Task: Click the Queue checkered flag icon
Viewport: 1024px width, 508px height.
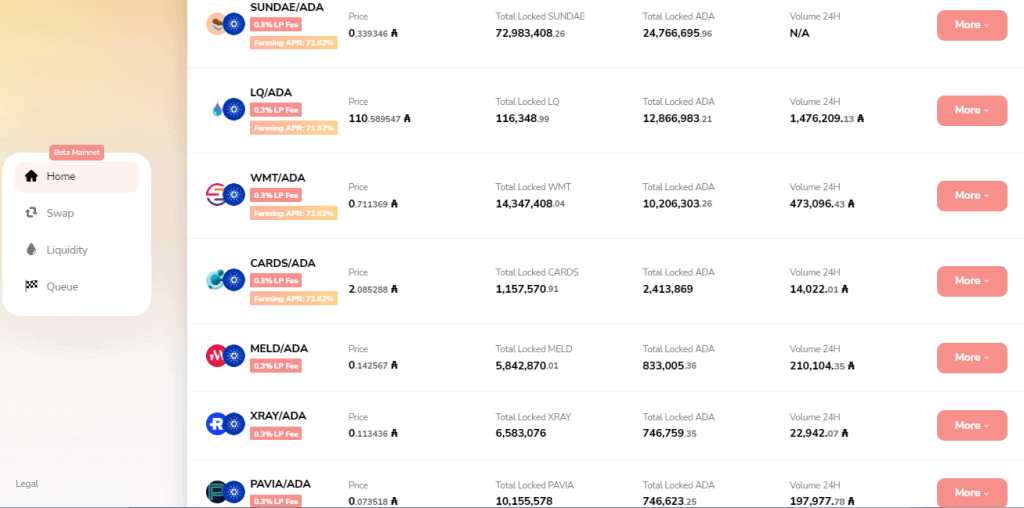Action: (31, 287)
